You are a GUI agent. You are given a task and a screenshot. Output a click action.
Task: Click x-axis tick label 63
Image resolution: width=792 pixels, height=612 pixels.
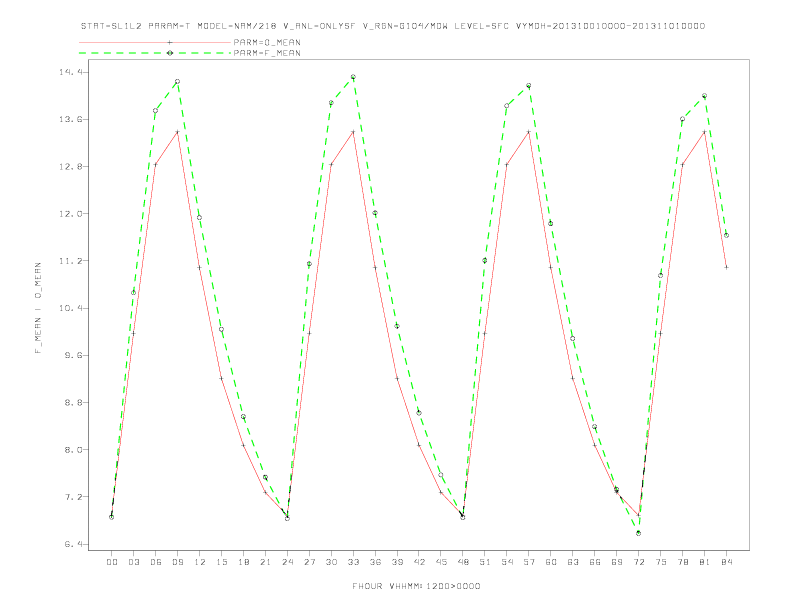pyautogui.click(x=573, y=562)
